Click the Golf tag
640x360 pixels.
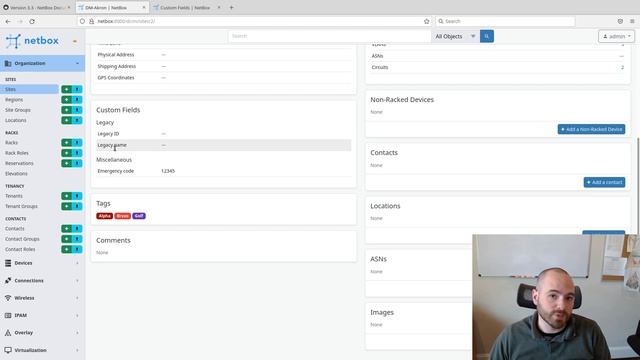coord(139,216)
